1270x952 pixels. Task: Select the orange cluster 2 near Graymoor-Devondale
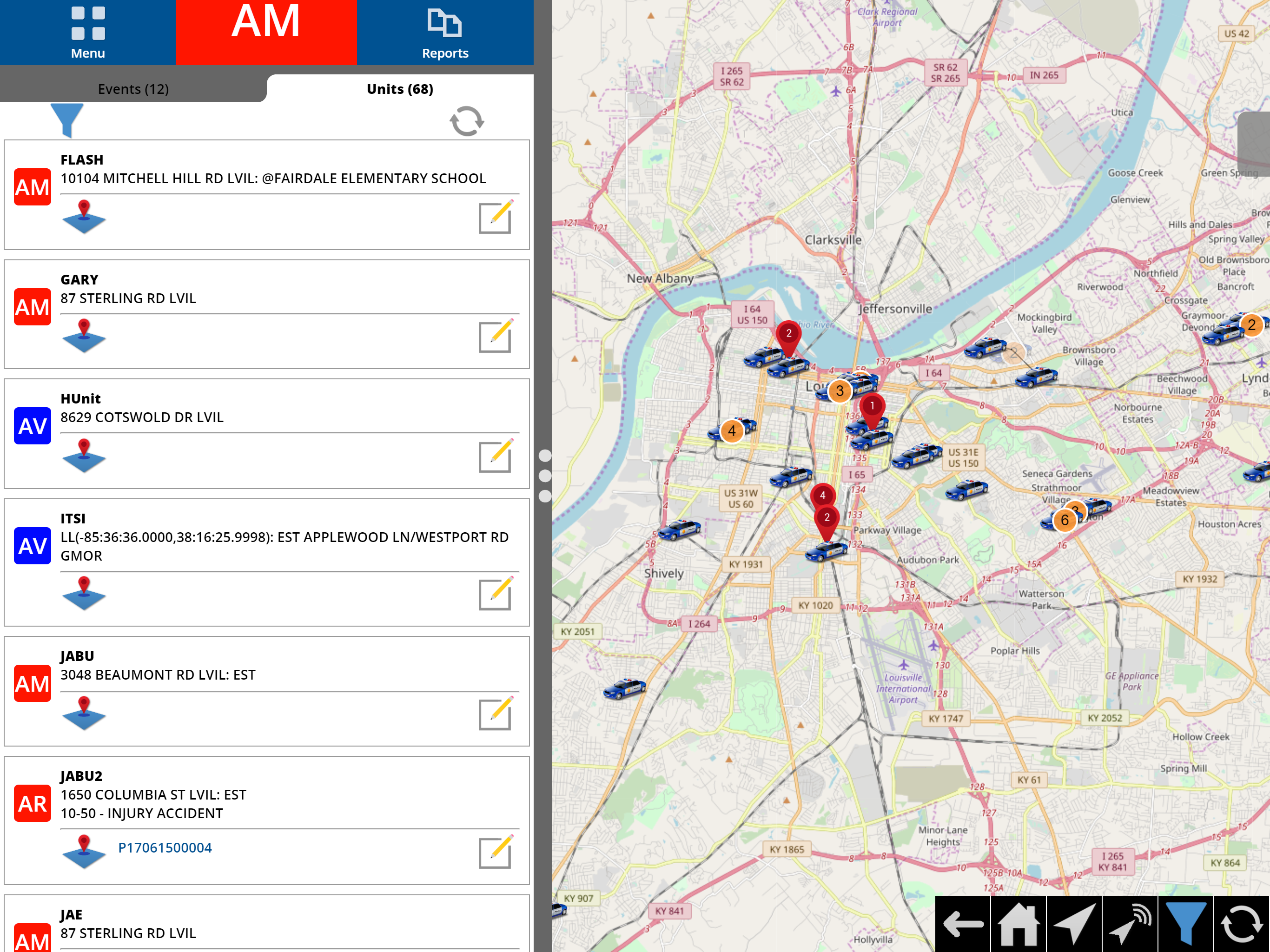pyautogui.click(x=1251, y=325)
